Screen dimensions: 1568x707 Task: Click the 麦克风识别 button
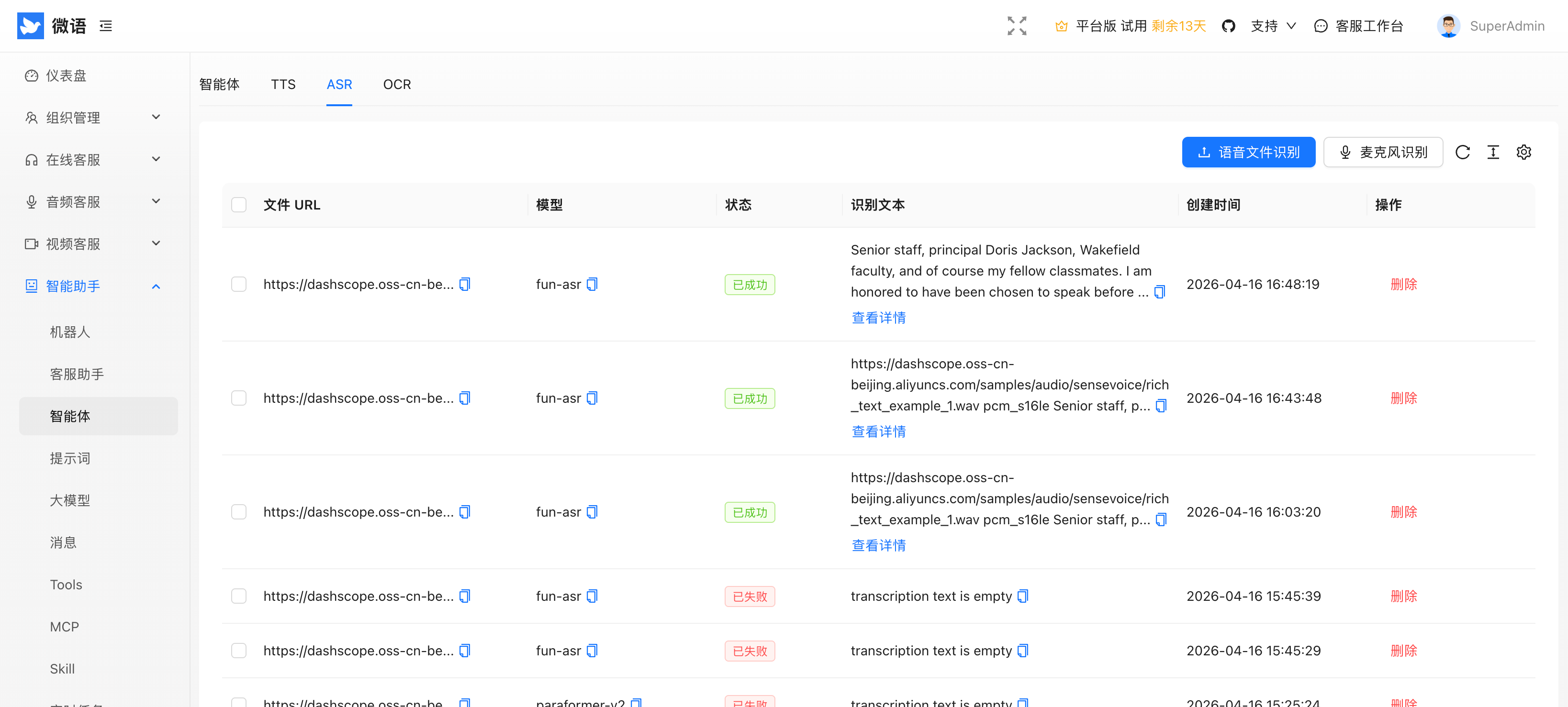click(1383, 152)
